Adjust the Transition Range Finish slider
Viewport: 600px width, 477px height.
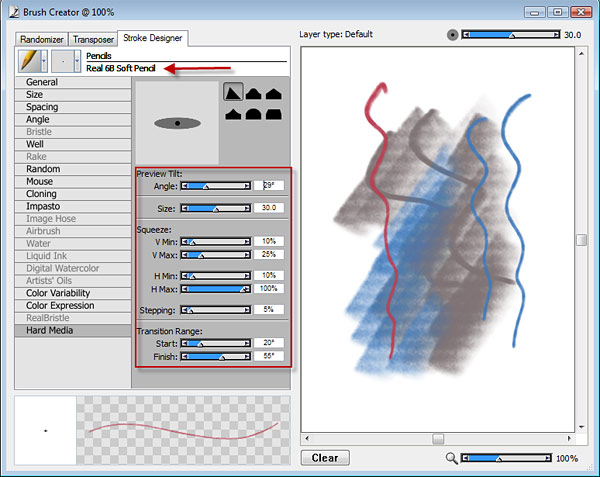(216, 357)
